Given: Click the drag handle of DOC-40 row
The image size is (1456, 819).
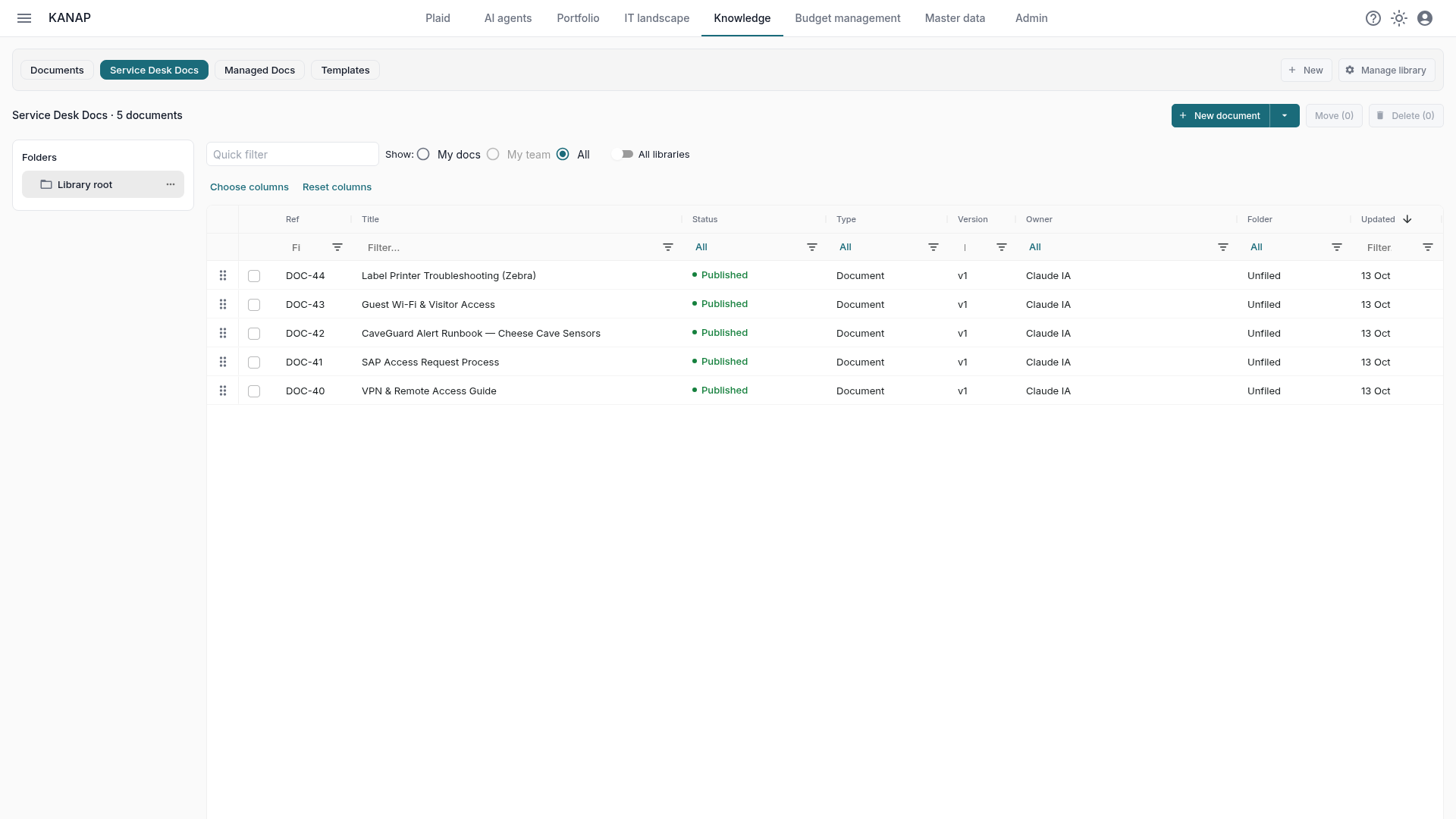Looking at the screenshot, I should tap(223, 391).
